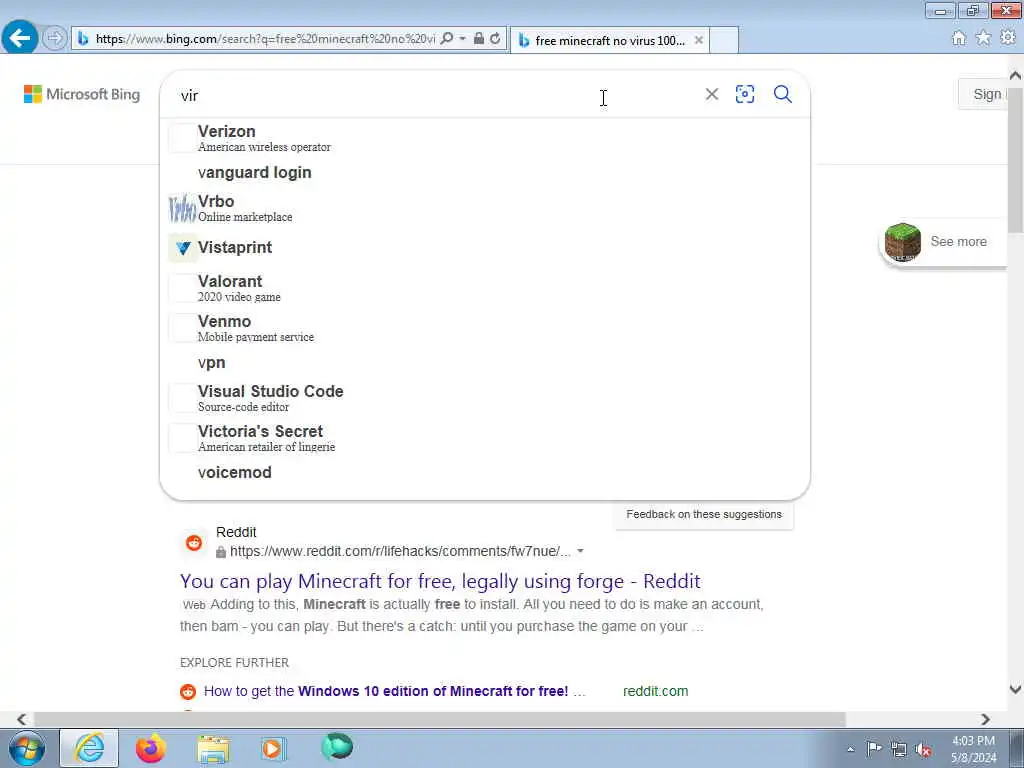The width and height of the screenshot is (1024, 768).
Task: Click the Minecraft grass block thumbnail
Action: click(903, 242)
